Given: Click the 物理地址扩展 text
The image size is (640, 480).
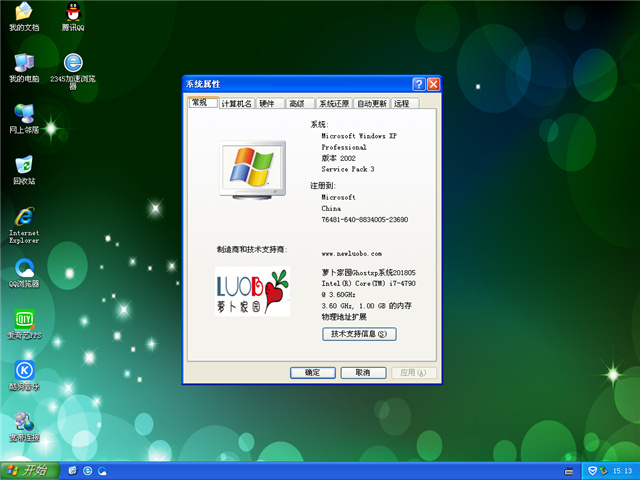Looking at the screenshot, I should tap(344, 317).
